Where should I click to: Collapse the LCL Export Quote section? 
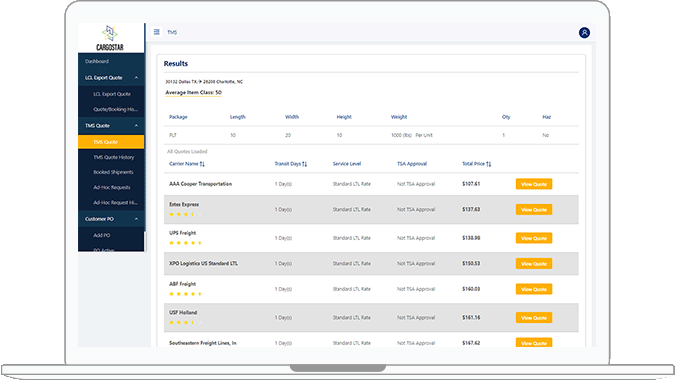tap(136, 78)
